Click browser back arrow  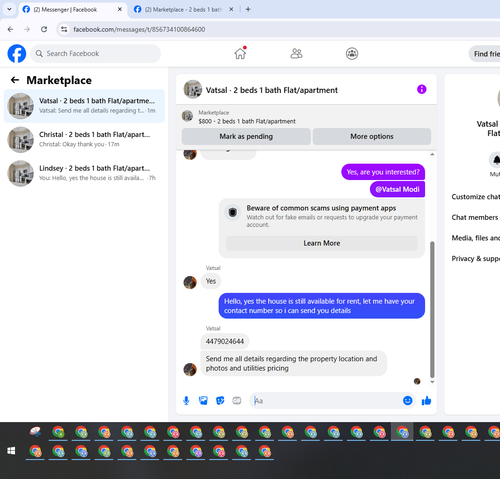coord(10,29)
